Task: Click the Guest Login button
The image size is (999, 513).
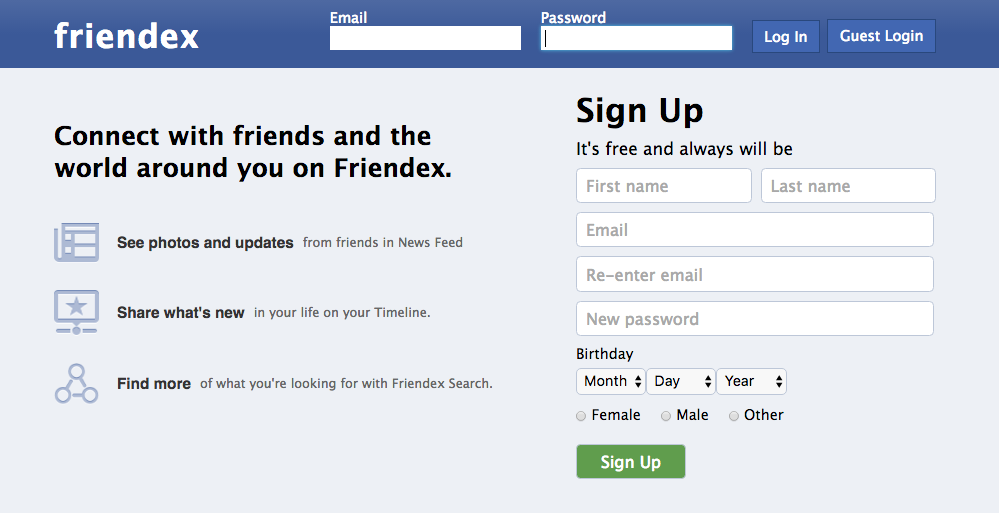Action: (x=881, y=36)
